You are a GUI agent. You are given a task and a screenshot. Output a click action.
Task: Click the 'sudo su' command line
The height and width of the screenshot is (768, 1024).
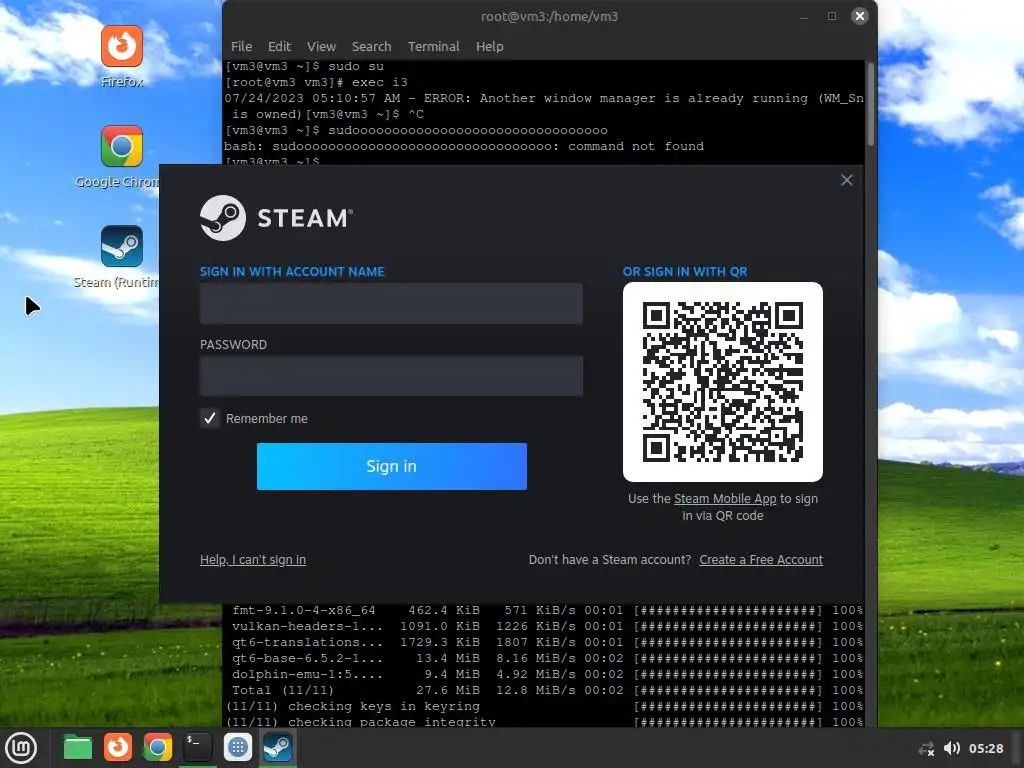point(304,66)
